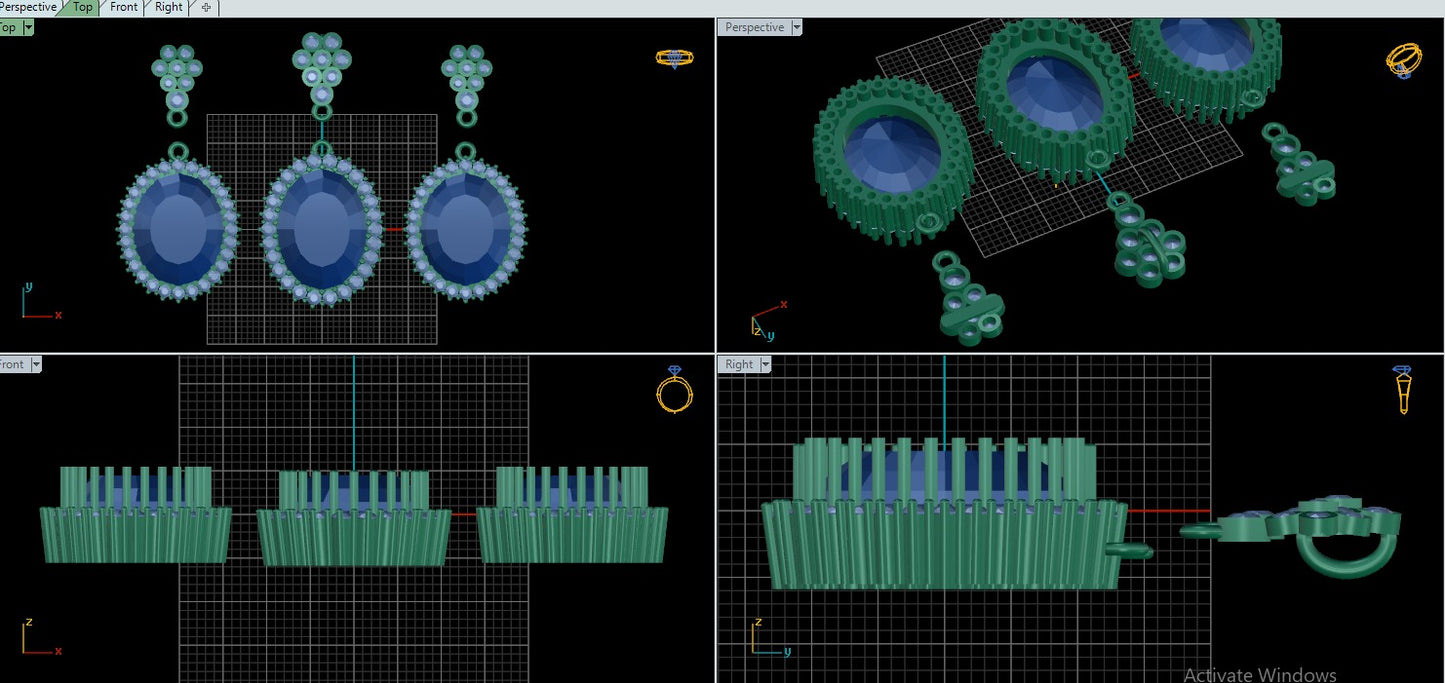Click the front-view ring icon in Front viewport

675,390
